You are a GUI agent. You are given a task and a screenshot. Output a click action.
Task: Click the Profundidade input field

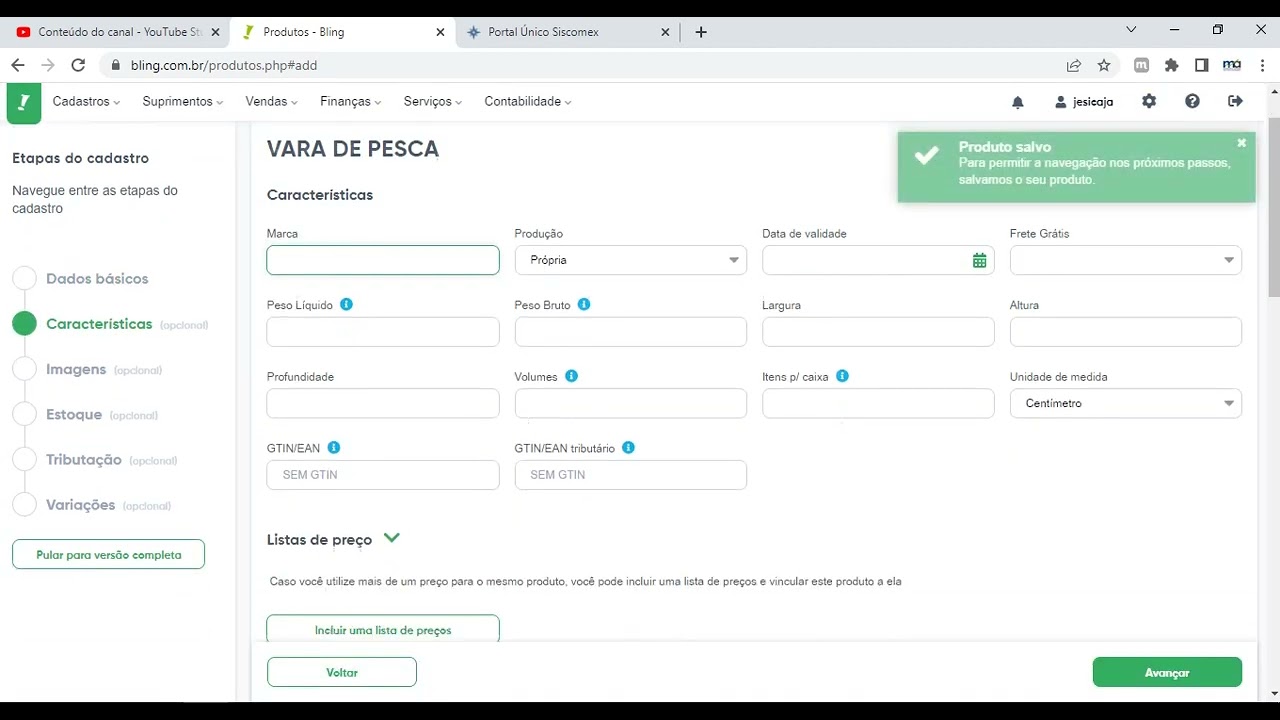point(383,403)
